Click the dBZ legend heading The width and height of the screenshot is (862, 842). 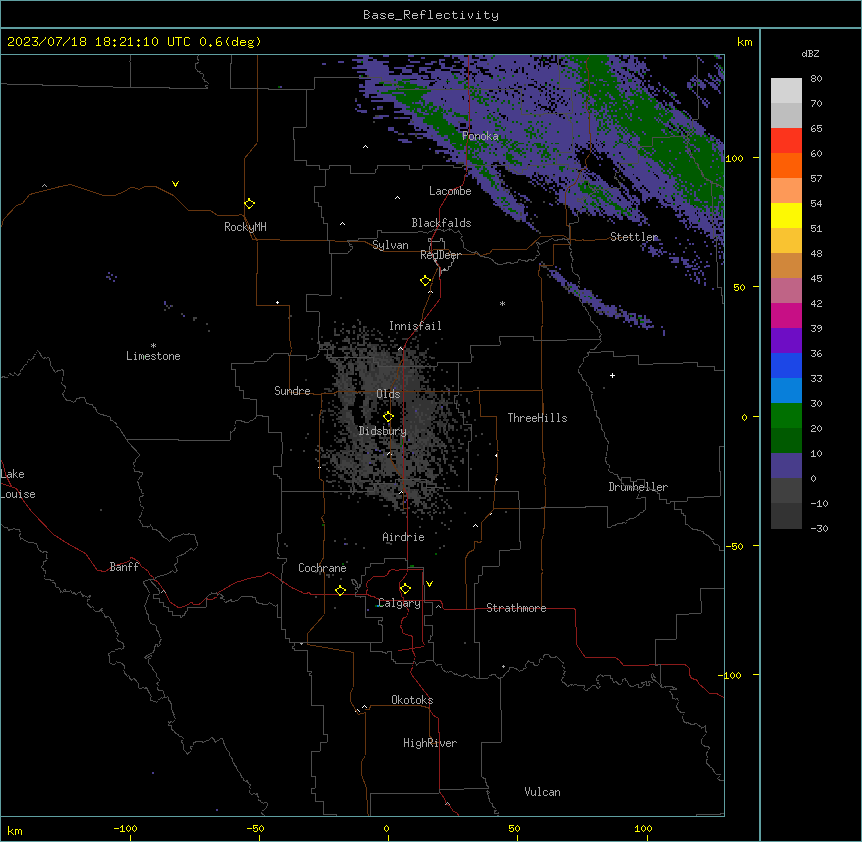click(x=810, y=54)
